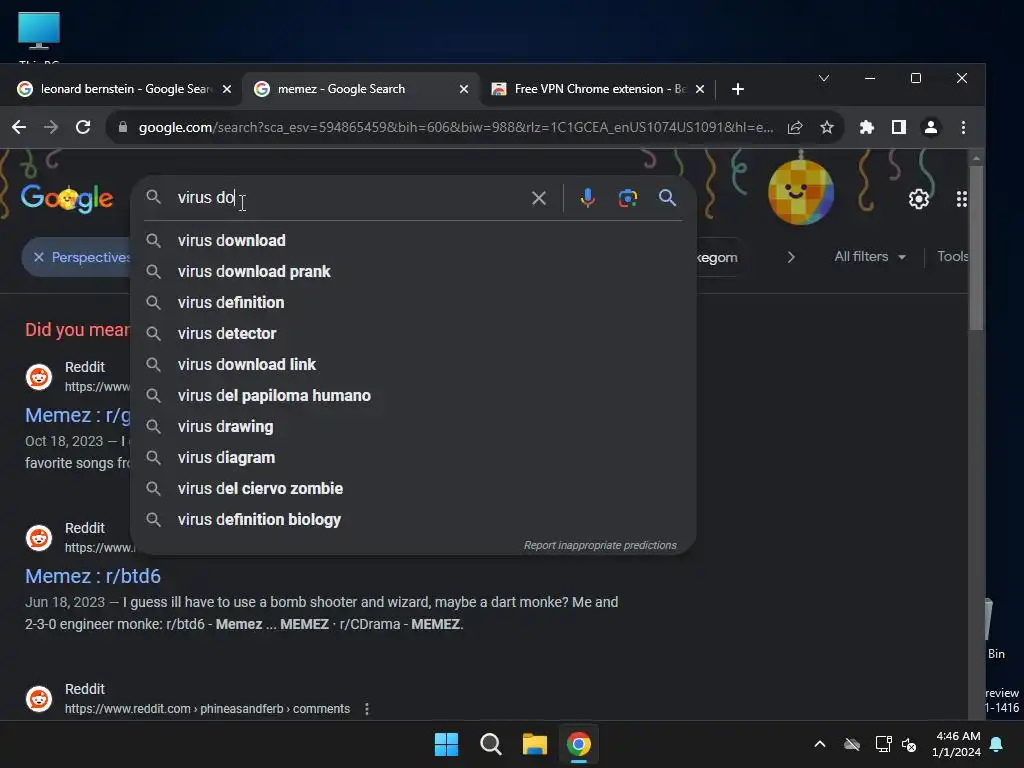Switch to Free VPN Chrome extension tab
The image size is (1024, 768).
(598, 89)
